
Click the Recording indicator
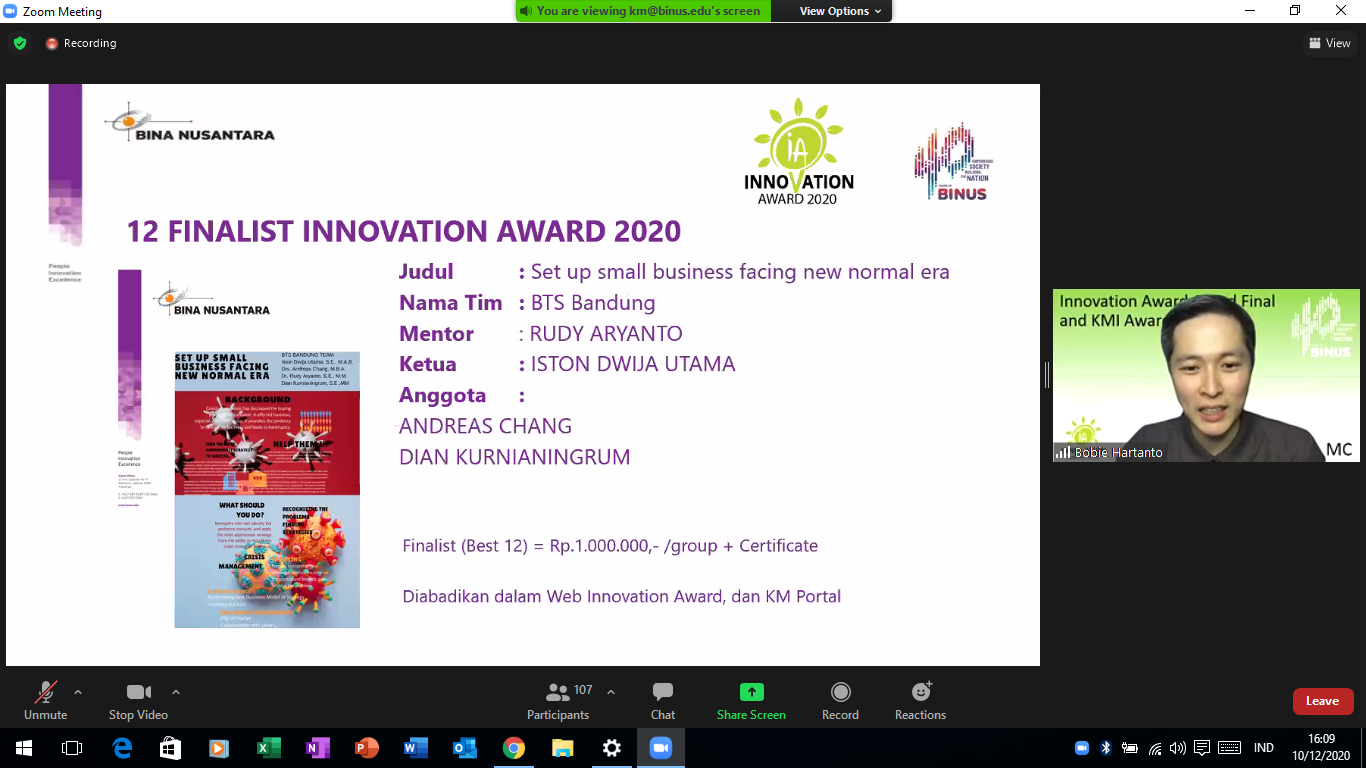[80, 43]
